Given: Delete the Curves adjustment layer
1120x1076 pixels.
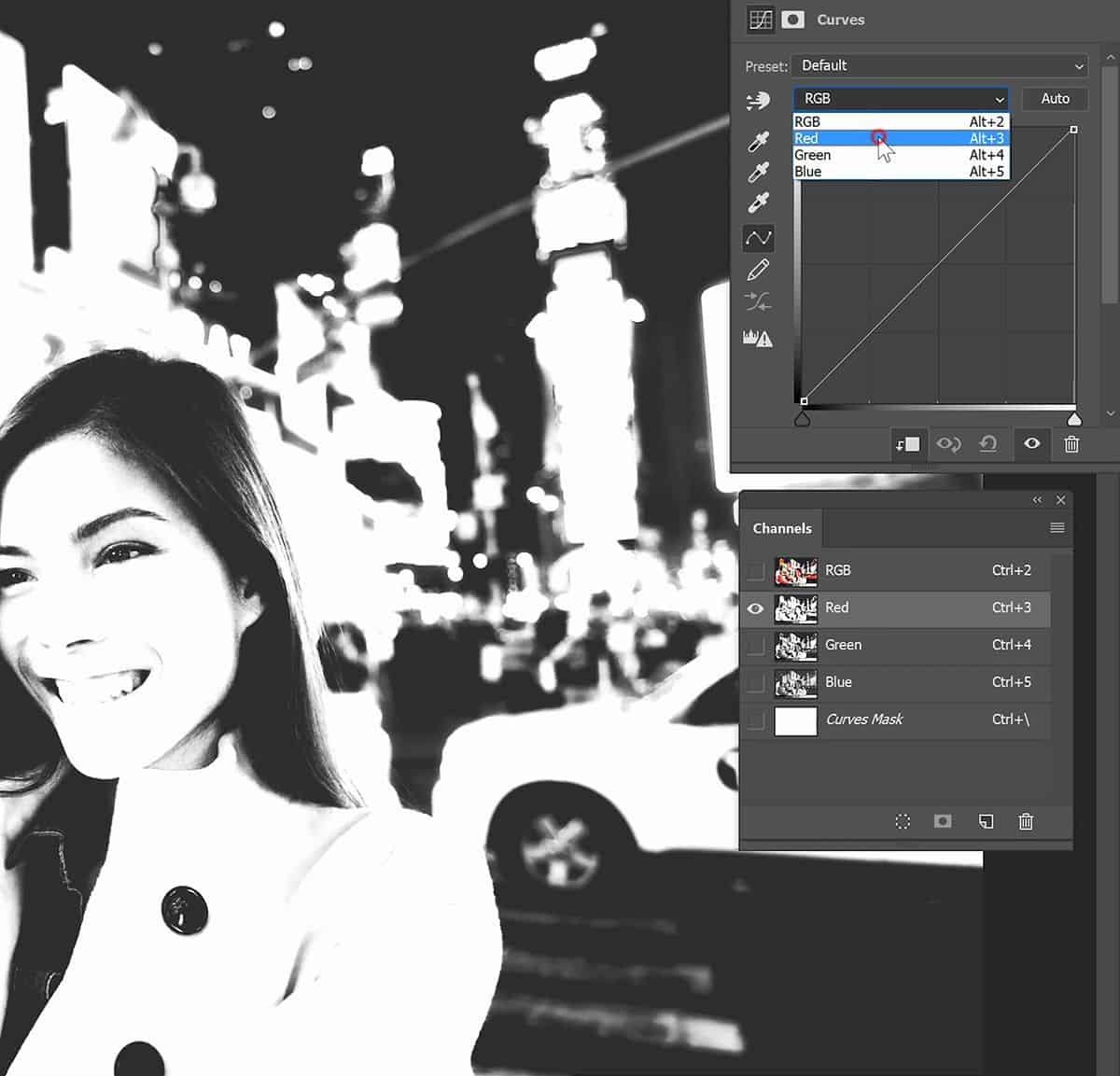Looking at the screenshot, I should click(1071, 444).
